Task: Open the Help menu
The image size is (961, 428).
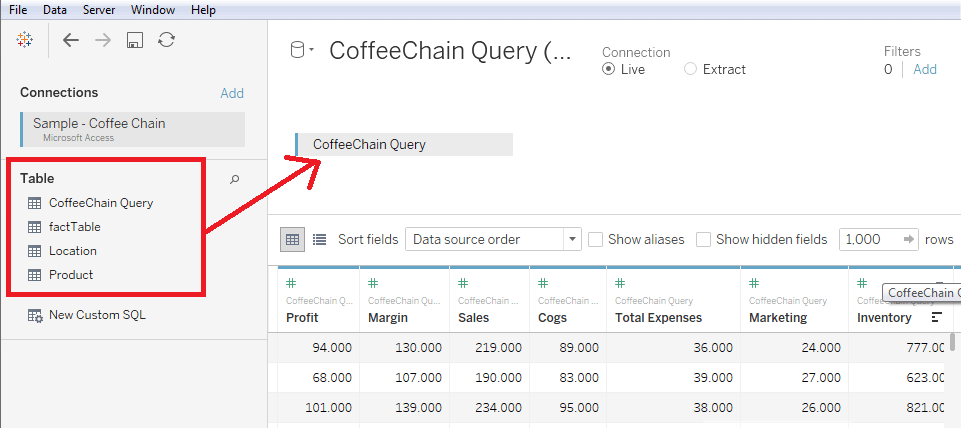Action: pyautogui.click(x=203, y=10)
